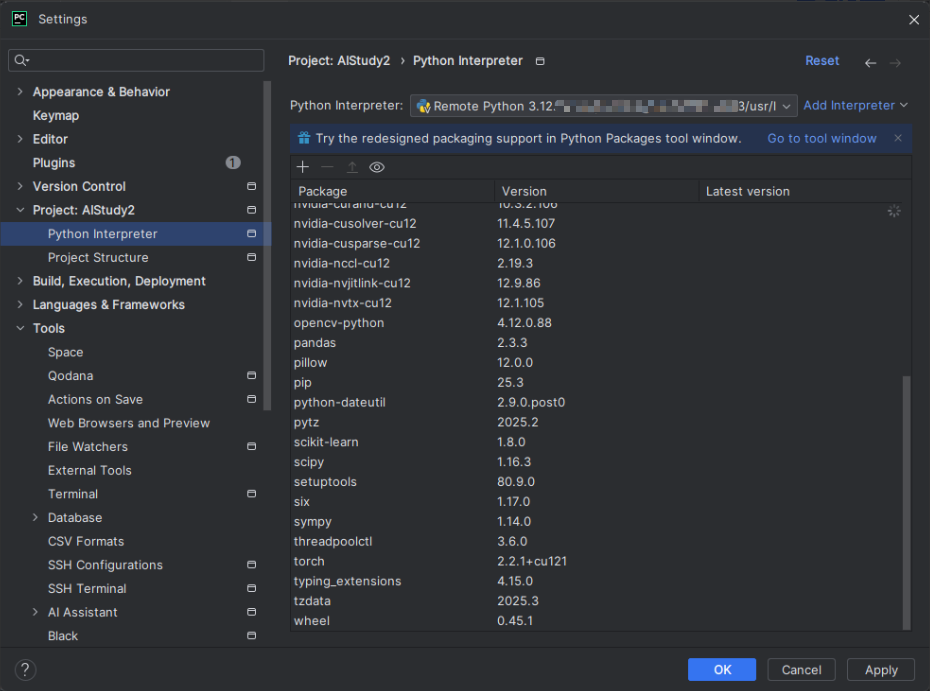Sort by the Version column header
This screenshot has width=930, height=691.
click(x=597, y=192)
